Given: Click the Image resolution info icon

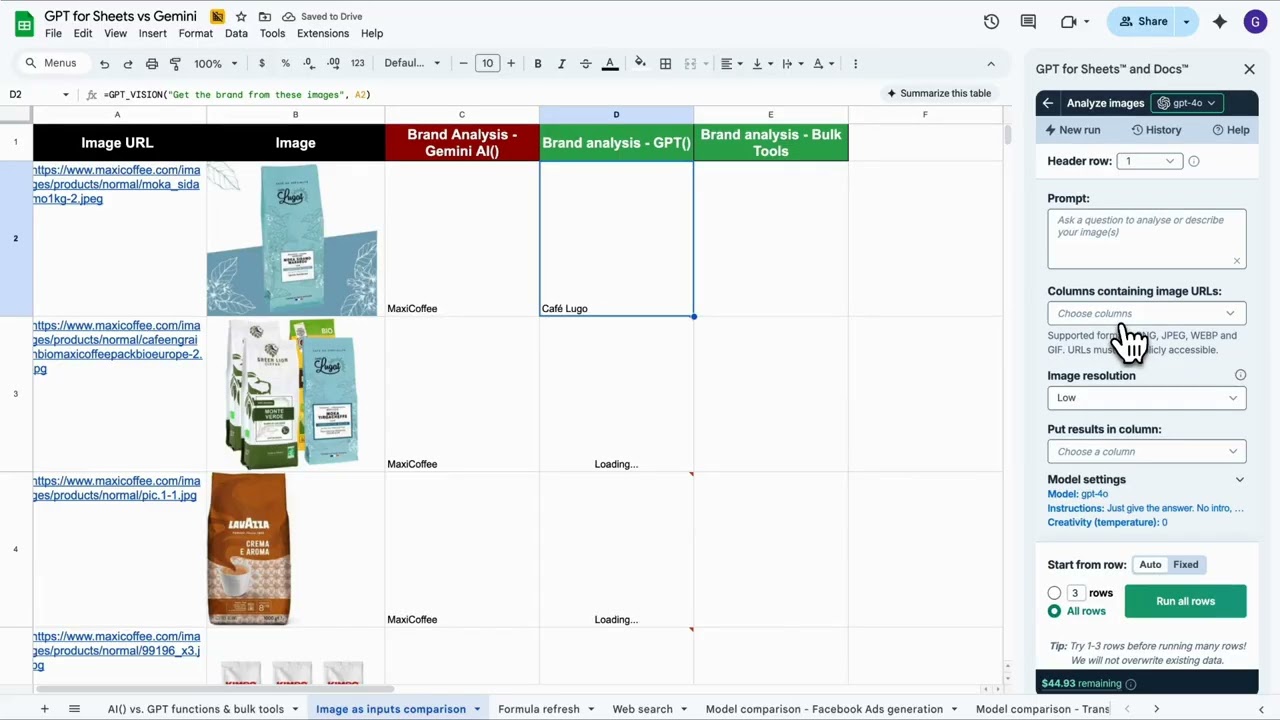Looking at the screenshot, I should click(x=1240, y=375).
